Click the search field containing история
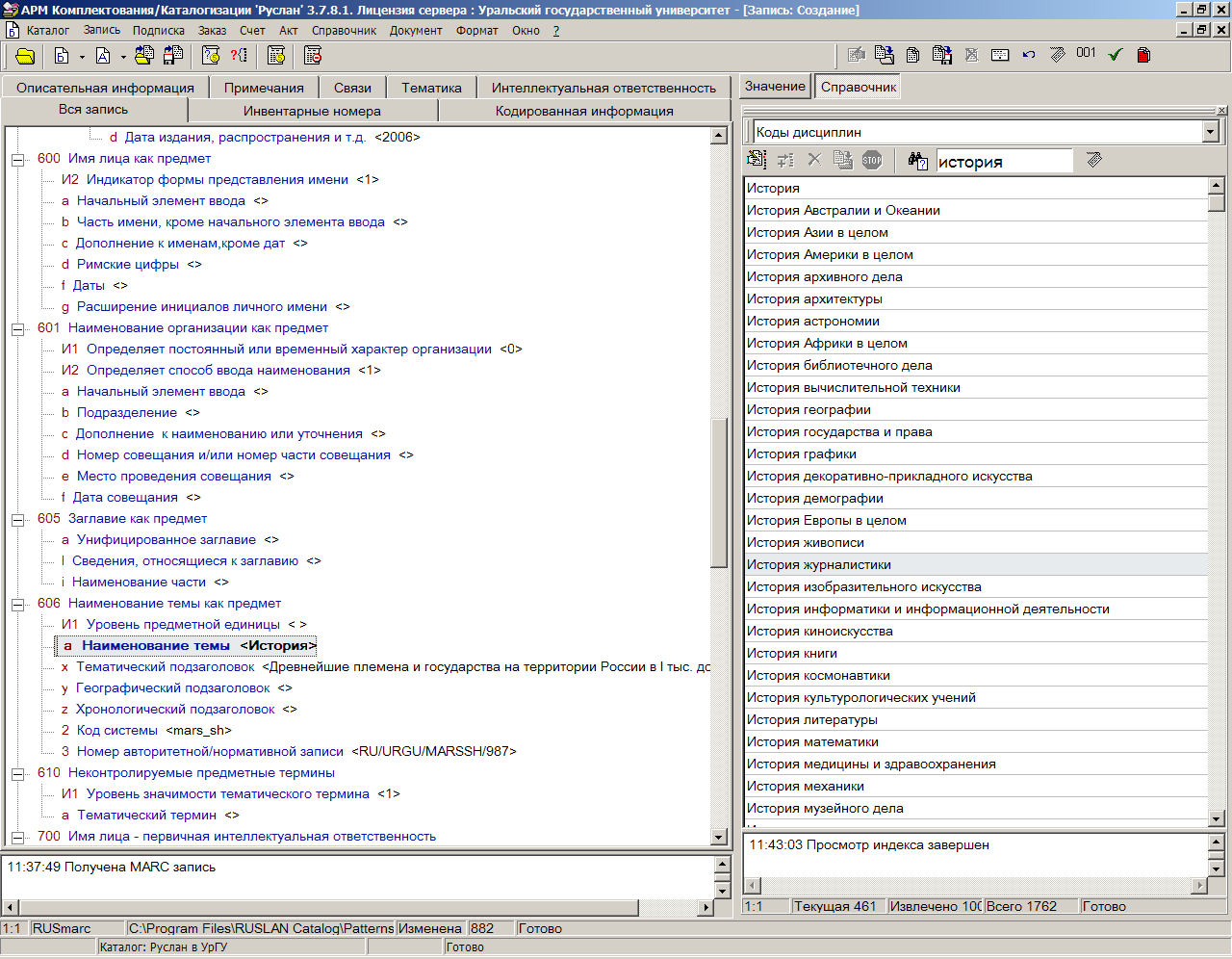Image resolution: width=1232 pixels, height=959 pixels. coord(1003,161)
